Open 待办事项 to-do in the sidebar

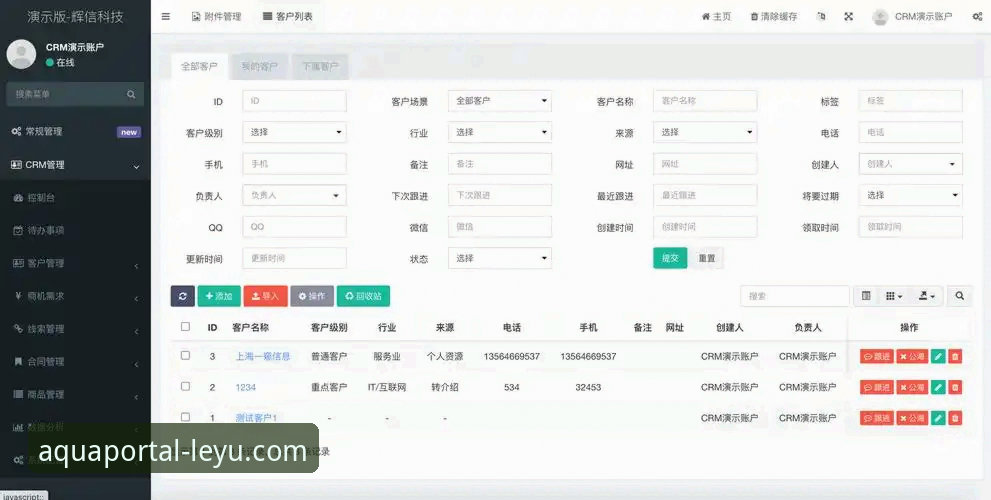click(x=75, y=231)
